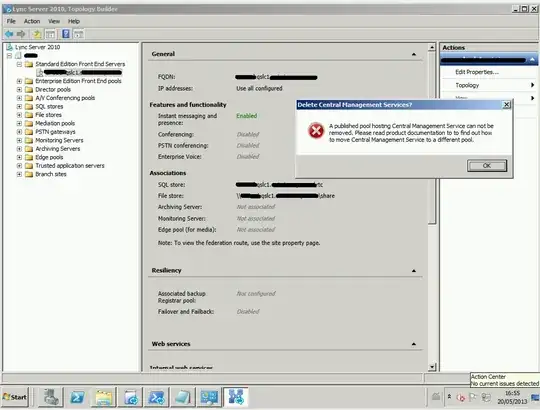
Task: Collapse the Resiliency section
Action: [414, 271]
